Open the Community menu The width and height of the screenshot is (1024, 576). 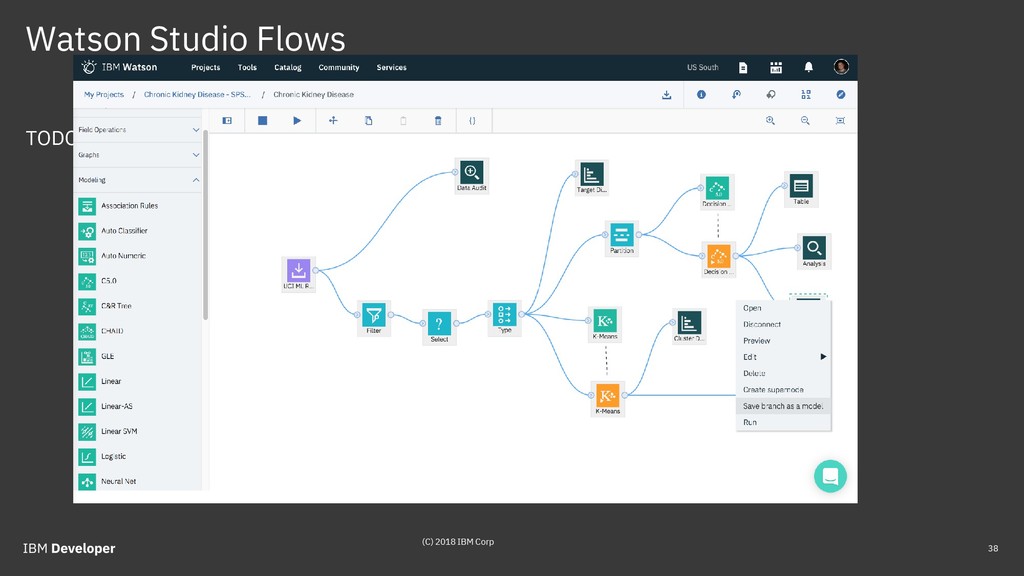click(x=338, y=67)
